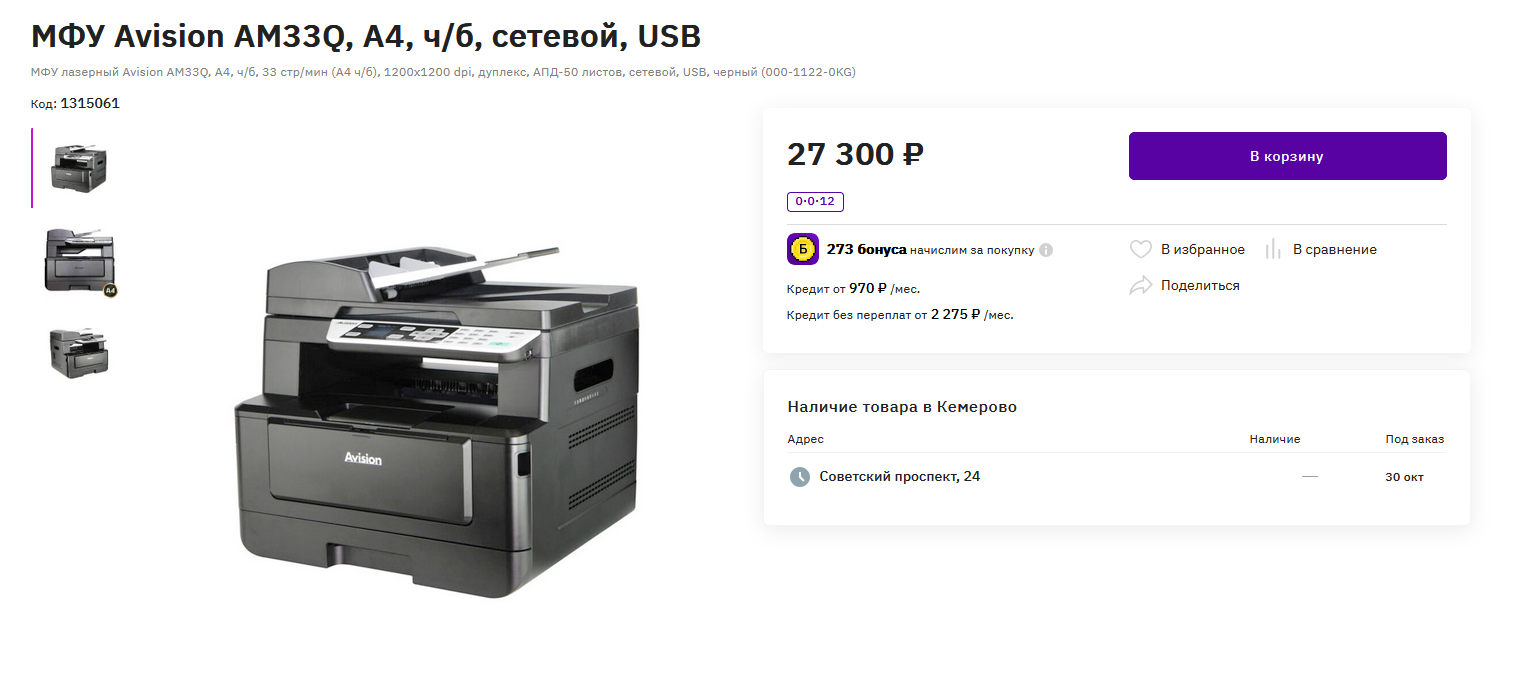The width and height of the screenshot is (1523, 689).
Task: Click the credit from 970 ₽ offer
Action: pyautogui.click(x=854, y=289)
